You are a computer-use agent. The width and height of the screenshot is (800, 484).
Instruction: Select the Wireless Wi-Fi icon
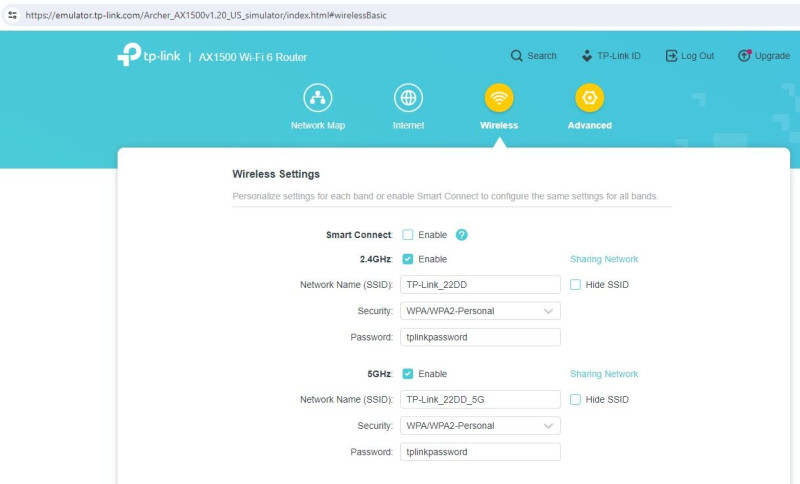click(x=499, y=98)
